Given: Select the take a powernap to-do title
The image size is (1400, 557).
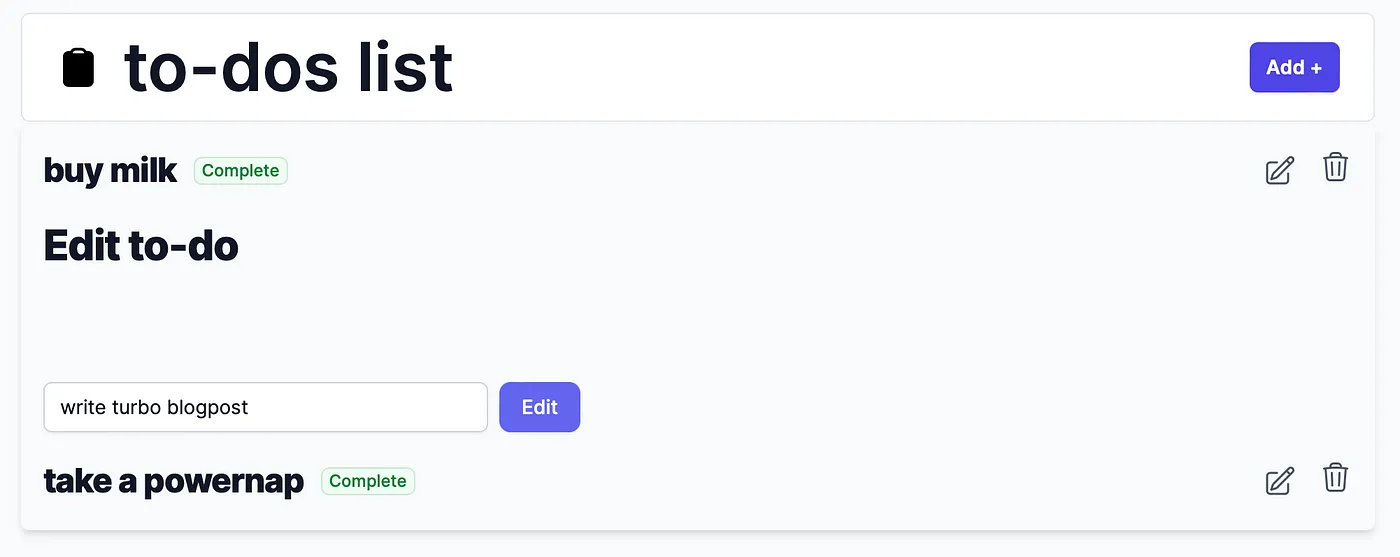Looking at the screenshot, I should point(173,481).
